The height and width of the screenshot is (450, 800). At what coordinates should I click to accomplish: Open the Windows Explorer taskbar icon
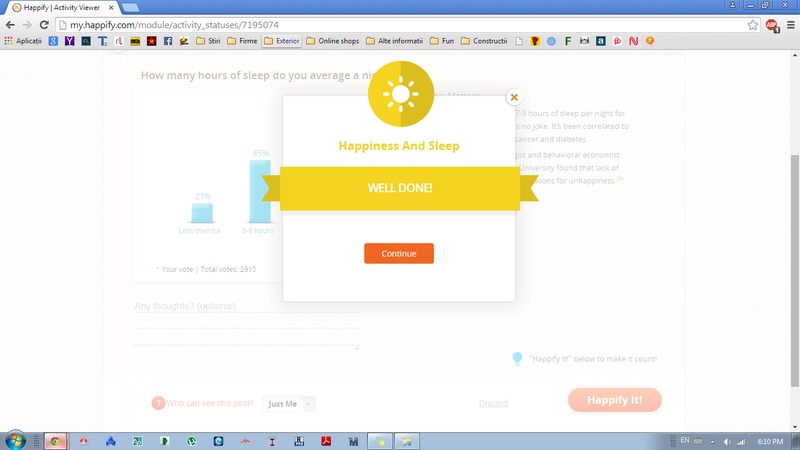(406, 441)
